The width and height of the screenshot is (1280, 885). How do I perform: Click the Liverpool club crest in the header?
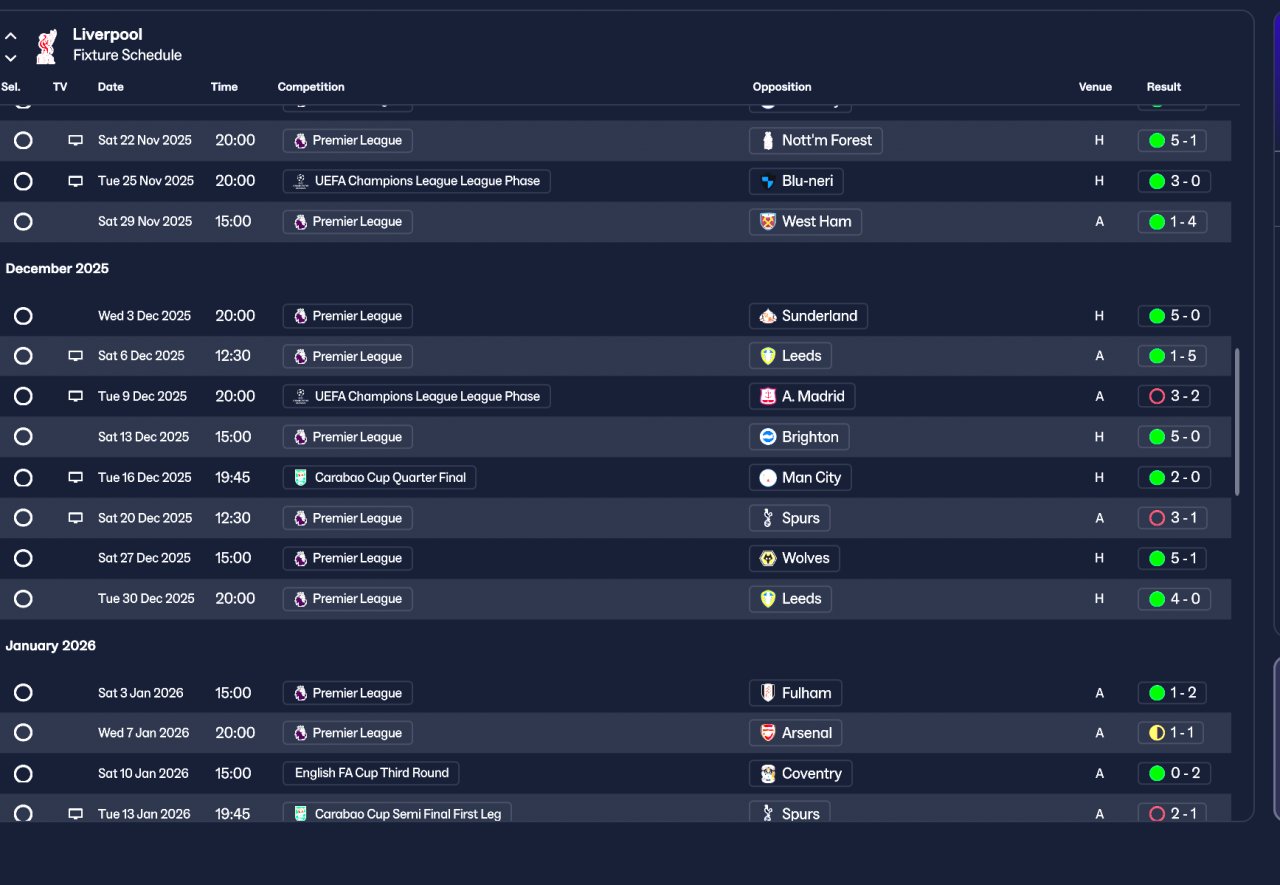(46, 45)
